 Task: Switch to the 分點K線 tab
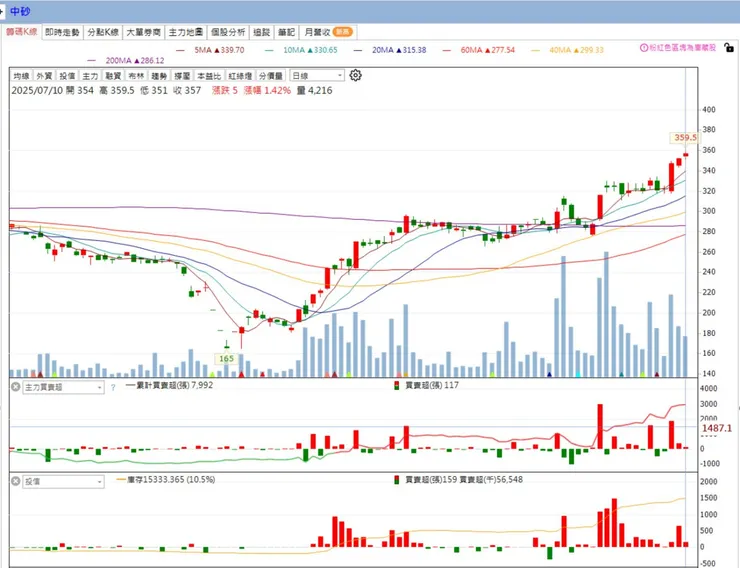103,32
